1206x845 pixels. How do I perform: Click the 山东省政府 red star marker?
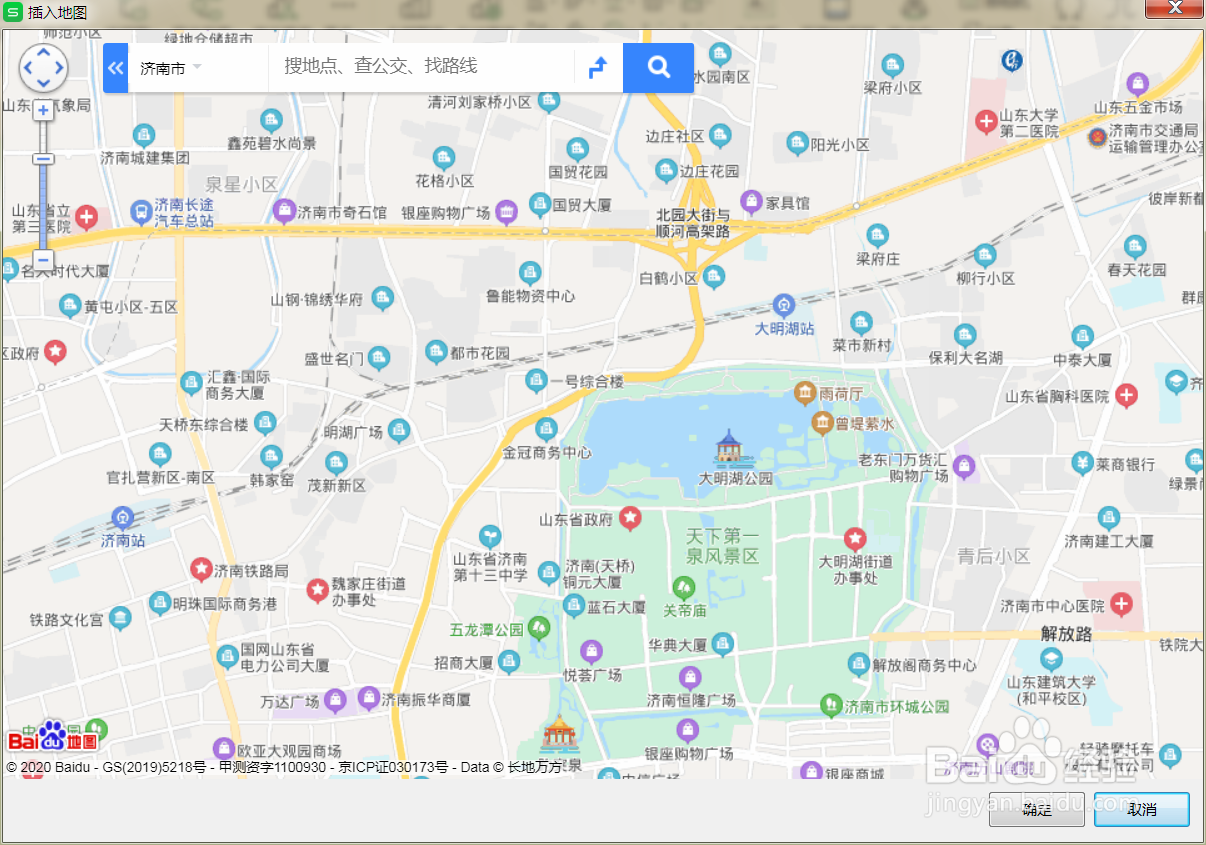click(630, 518)
